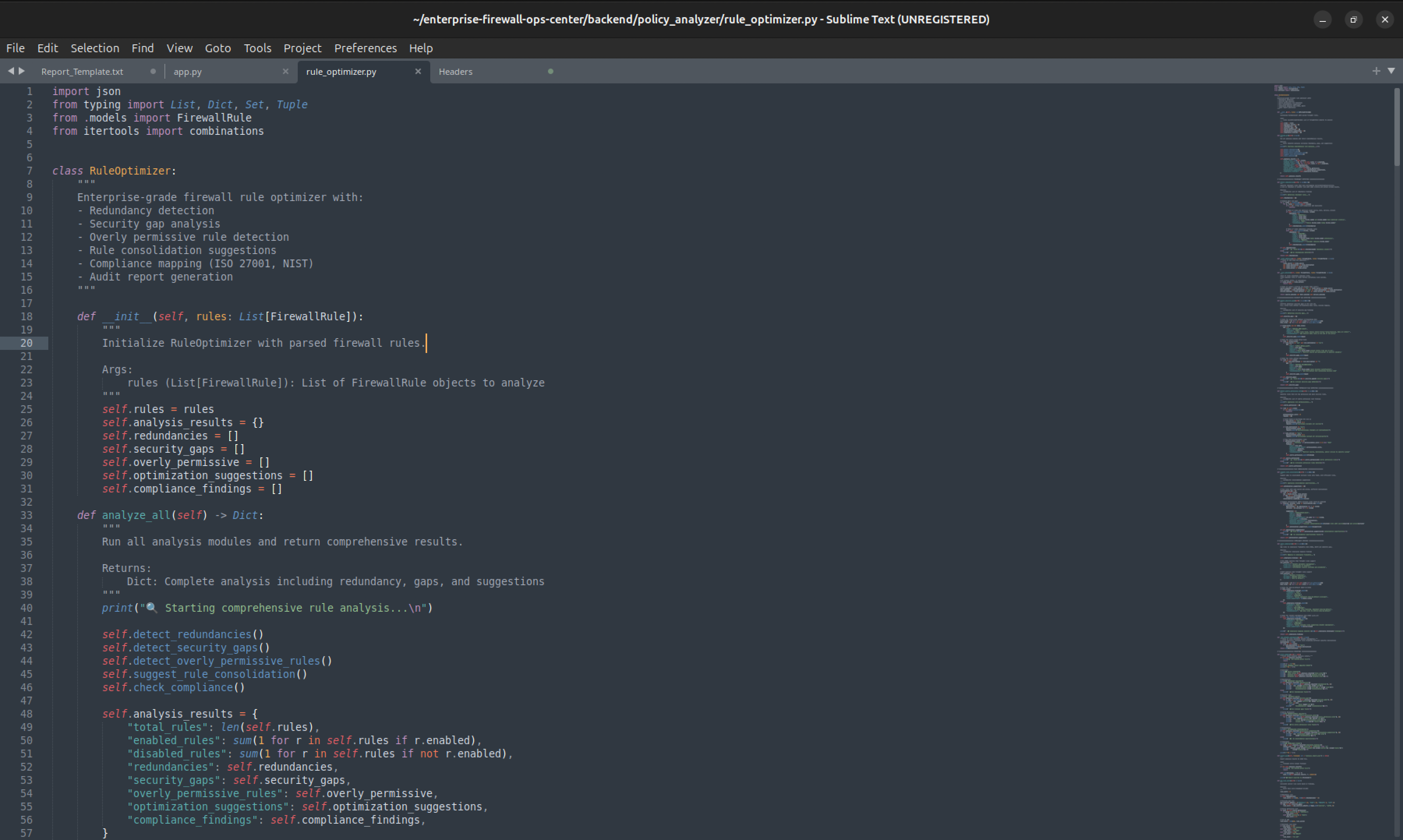Image resolution: width=1403 pixels, height=840 pixels.
Task: Open the File menu
Action: point(15,48)
